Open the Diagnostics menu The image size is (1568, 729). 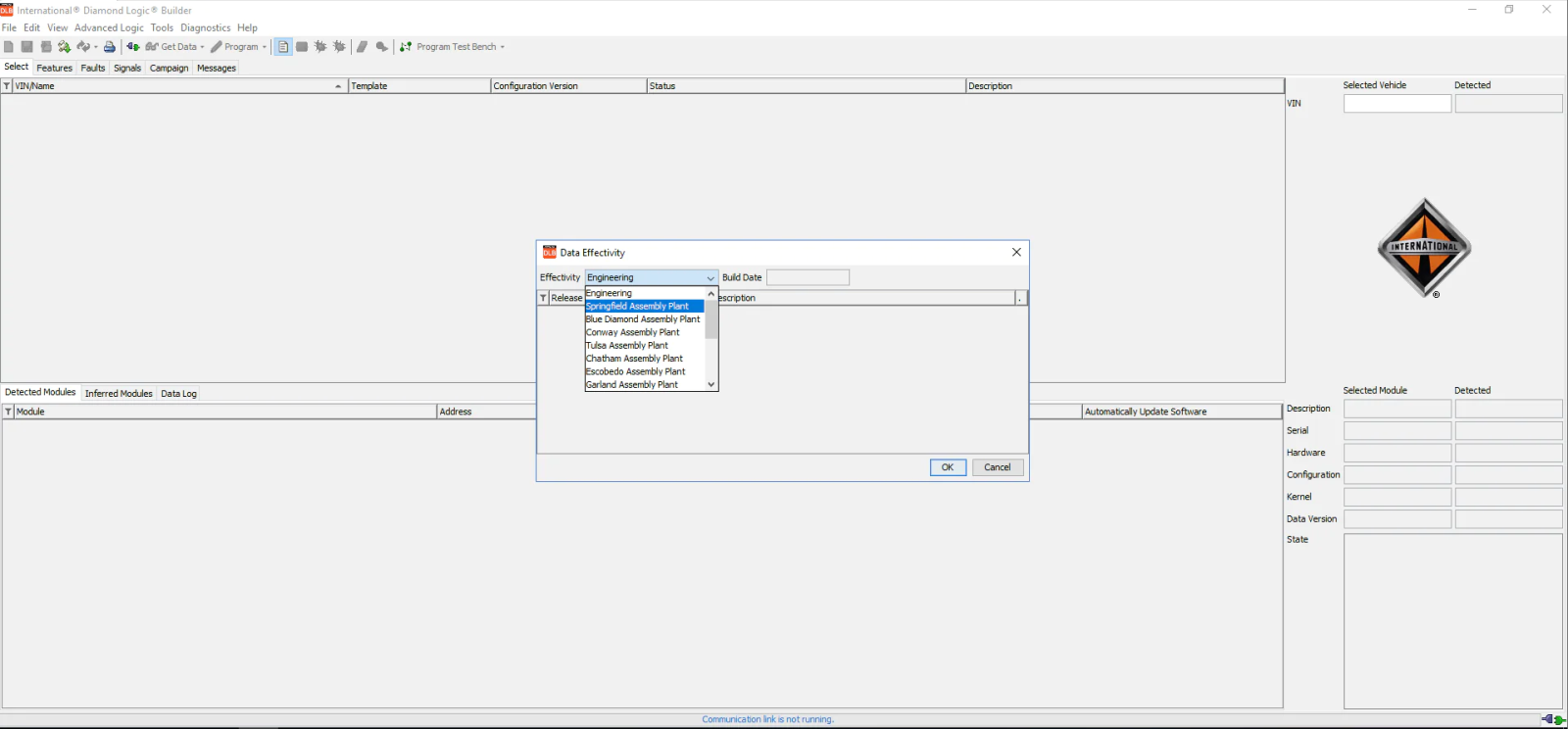point(206,27)
